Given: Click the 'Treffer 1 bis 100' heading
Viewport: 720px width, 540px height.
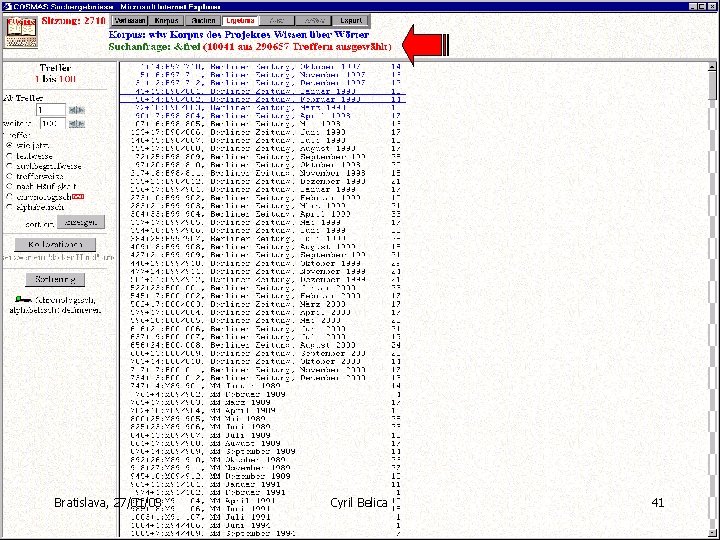Looking at the screenshot, I should (56, 73).
